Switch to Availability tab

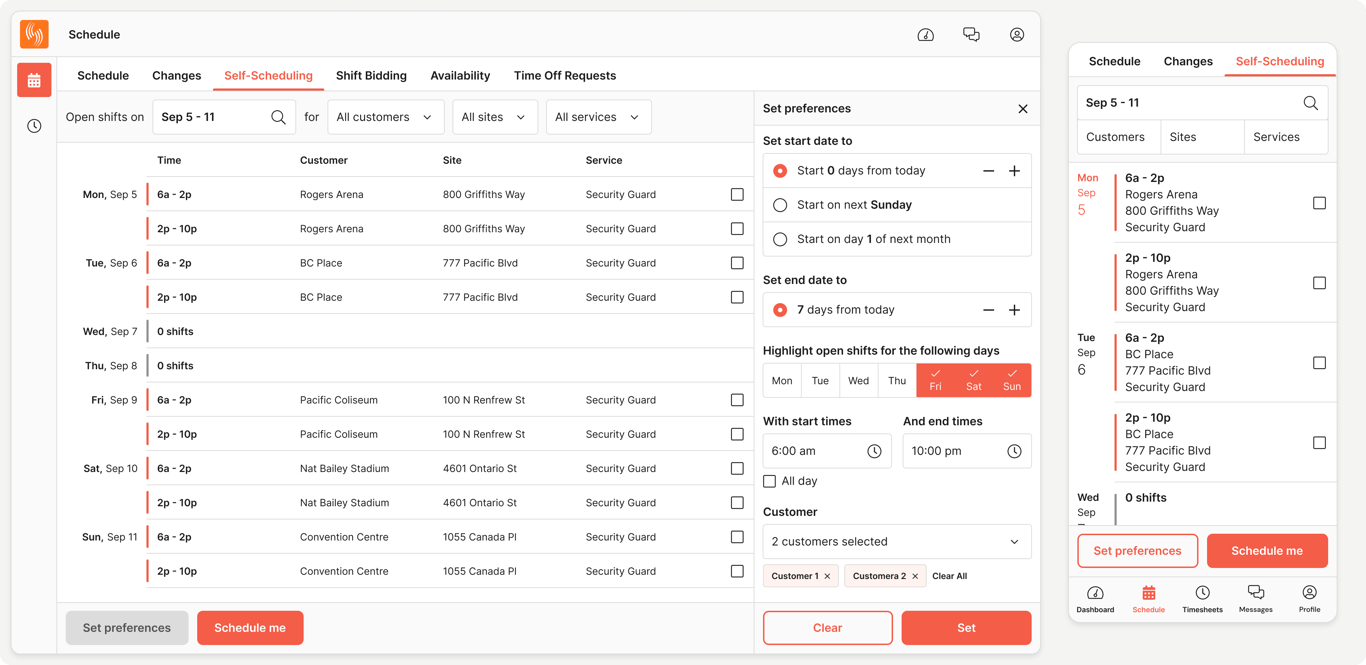click(x=460, y=76)
